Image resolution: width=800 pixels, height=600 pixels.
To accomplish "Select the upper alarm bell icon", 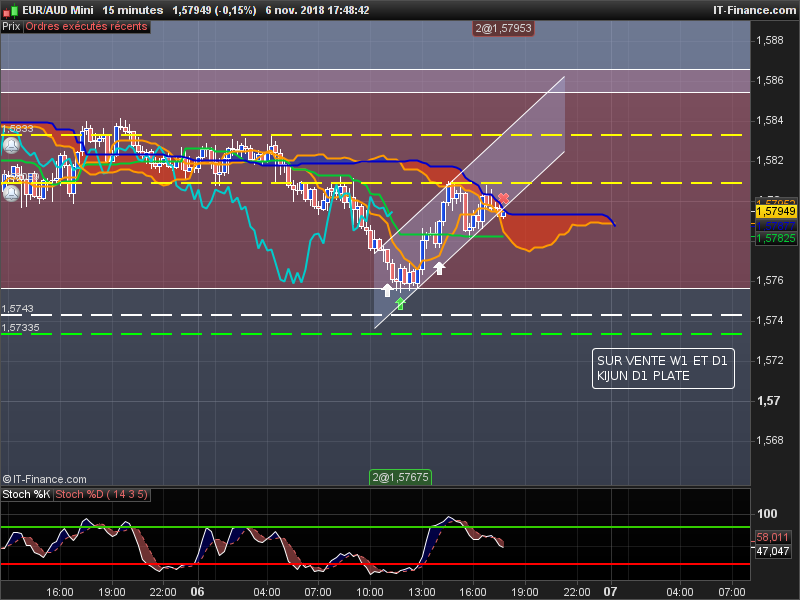I will tap(11, 146).
